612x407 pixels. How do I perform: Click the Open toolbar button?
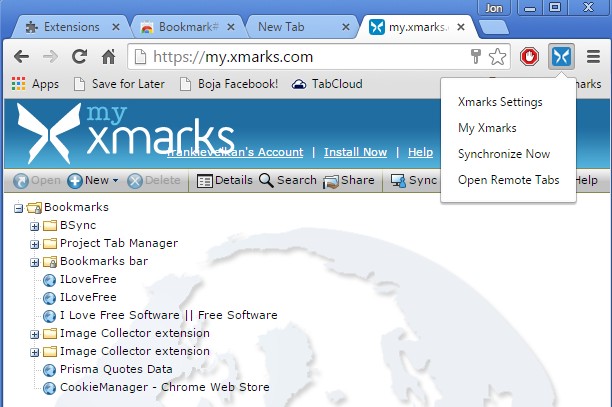coord(37,181)
